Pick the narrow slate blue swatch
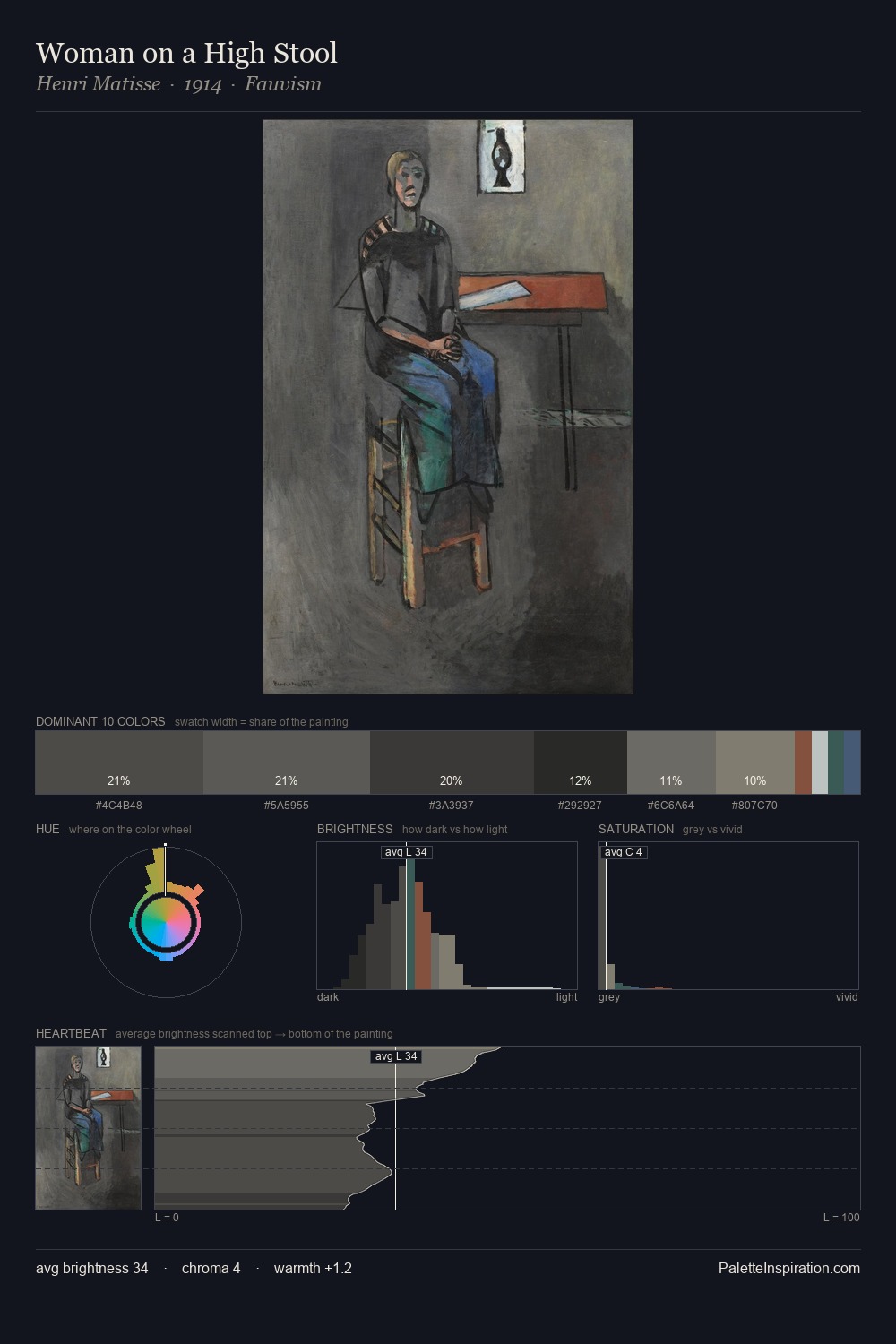 click(x=852, y=762)
